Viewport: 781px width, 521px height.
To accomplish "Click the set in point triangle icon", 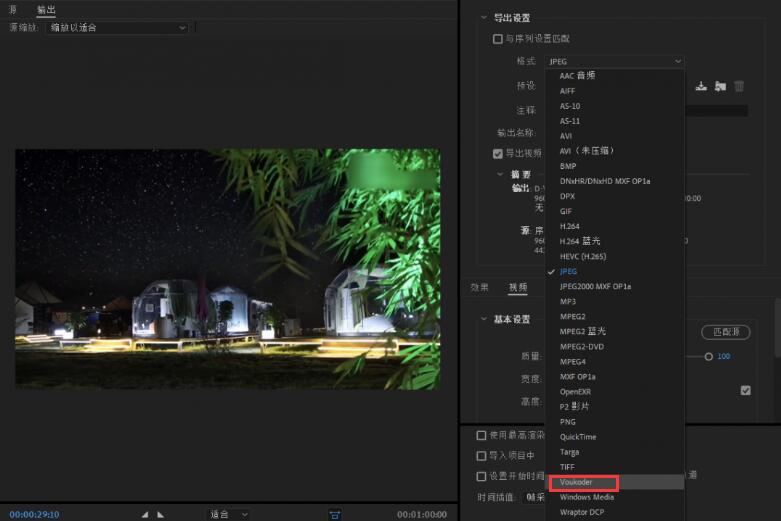I will point(145,515).
